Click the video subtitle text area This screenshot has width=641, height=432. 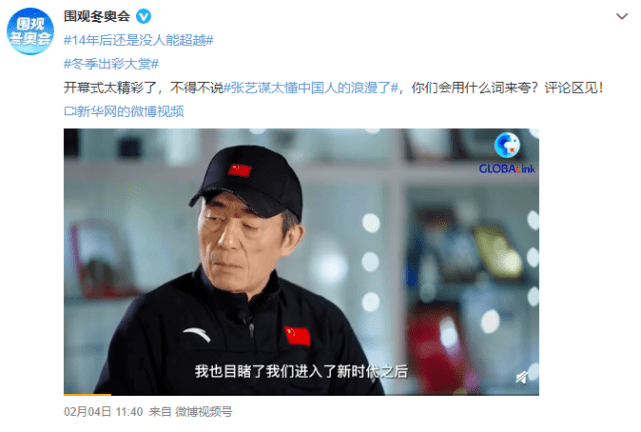[301, 372]
